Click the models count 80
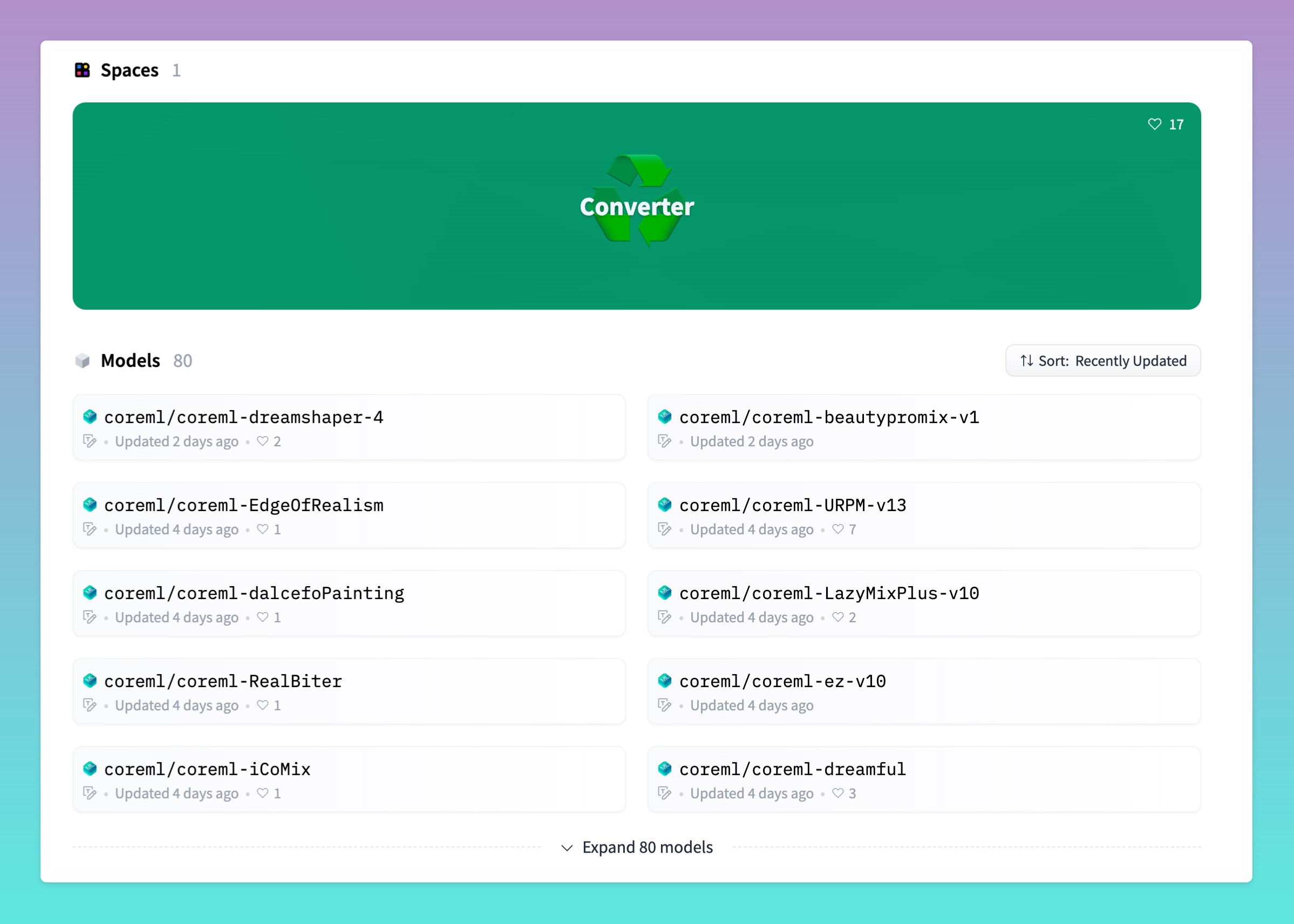 click(x=182, y=361)
